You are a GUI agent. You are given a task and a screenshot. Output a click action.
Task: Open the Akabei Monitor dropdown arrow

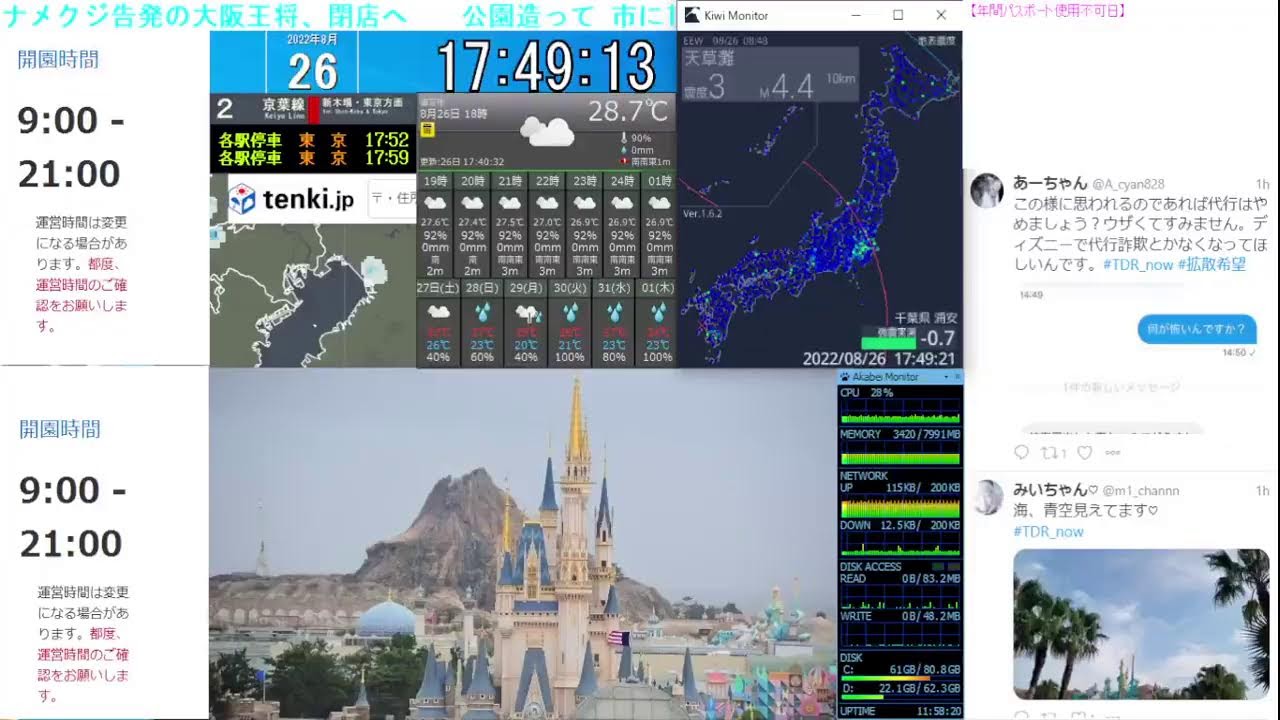tap(947, 377)
